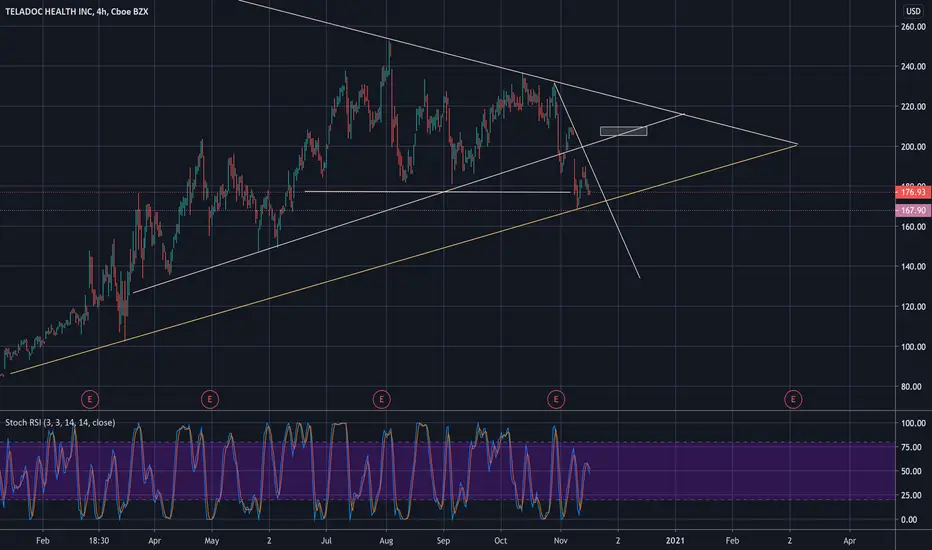Click the Sep time axis label

pyautogui.click(x=443, y=540)
